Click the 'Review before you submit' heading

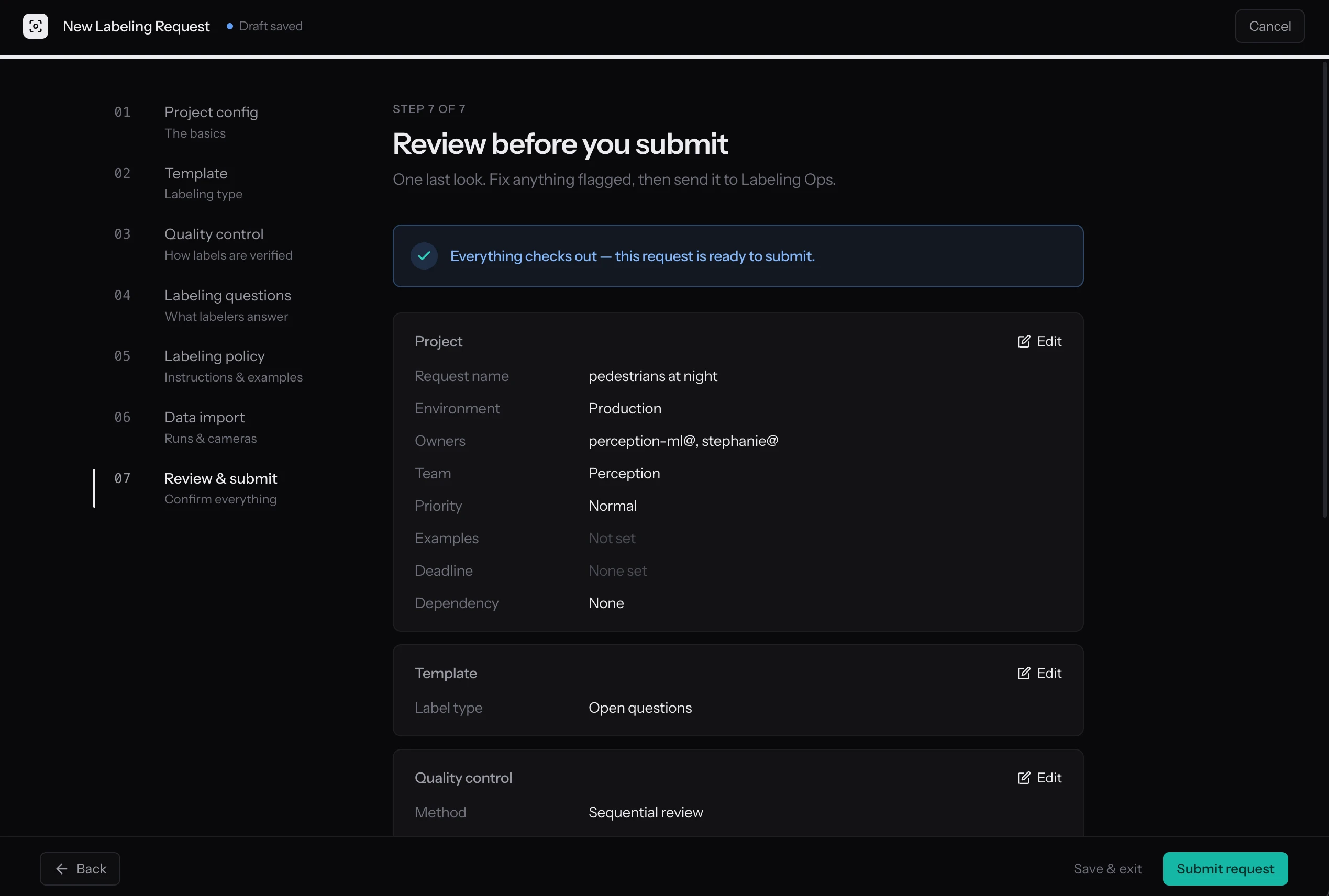560,143
